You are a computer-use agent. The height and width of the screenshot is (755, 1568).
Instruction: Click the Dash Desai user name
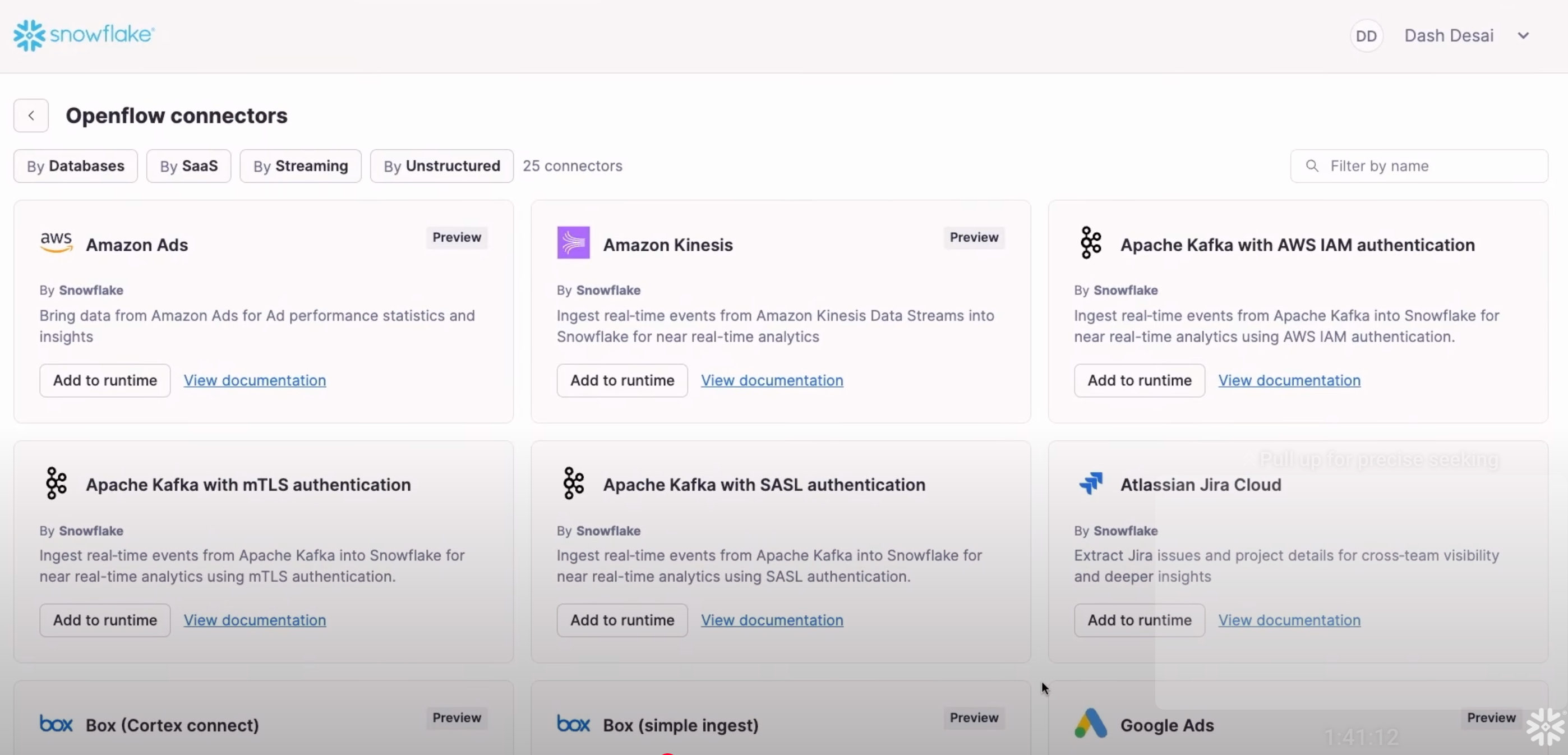[x=1449, y=36]
